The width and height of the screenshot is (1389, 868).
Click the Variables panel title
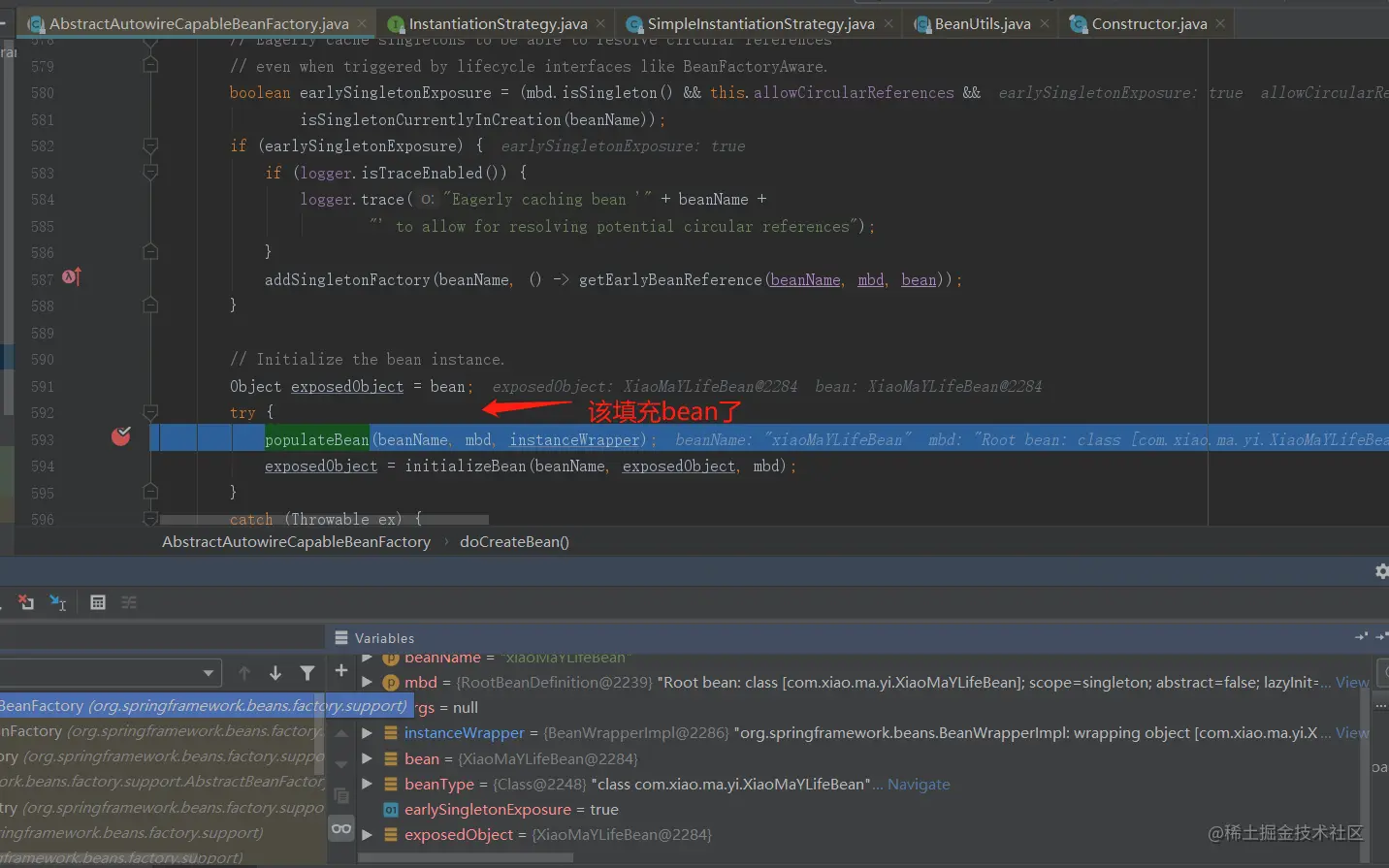(x=384, y=638)
